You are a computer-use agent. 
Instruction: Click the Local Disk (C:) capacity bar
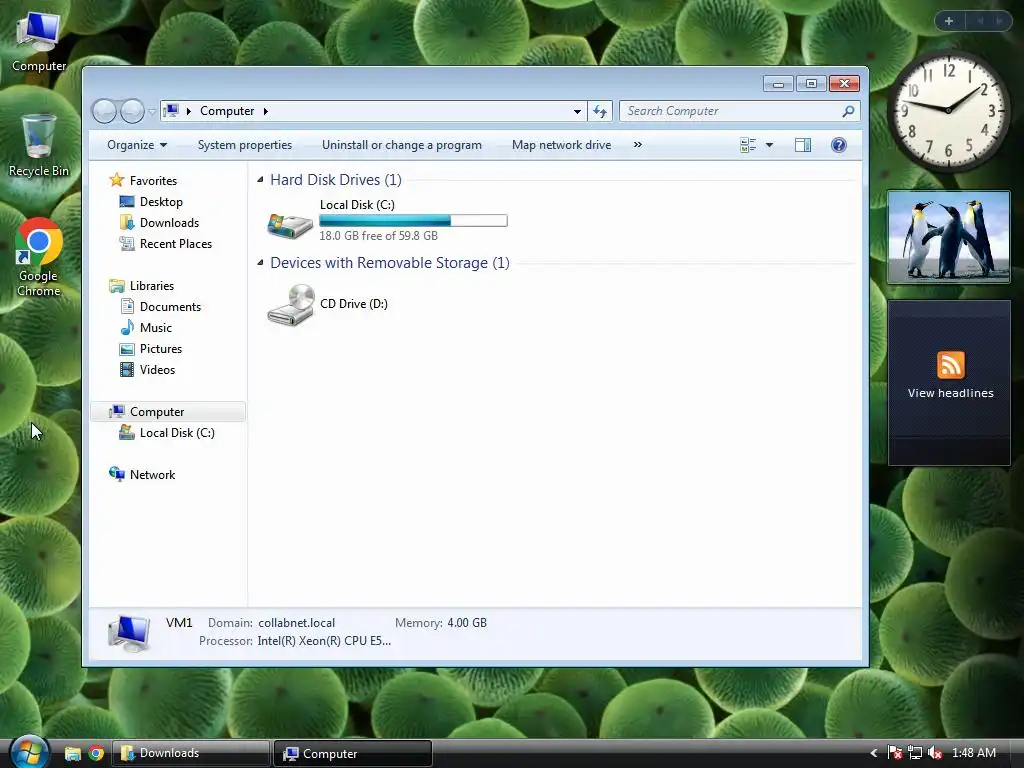tap(413, 221)
